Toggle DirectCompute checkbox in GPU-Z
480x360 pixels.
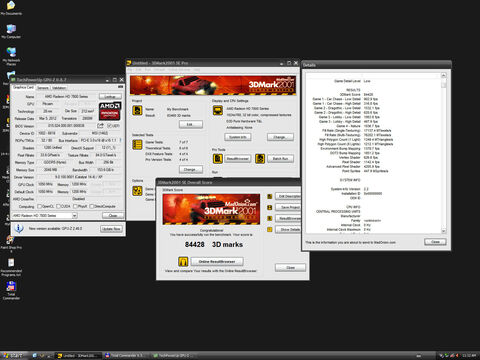click(x=92, y=206)
